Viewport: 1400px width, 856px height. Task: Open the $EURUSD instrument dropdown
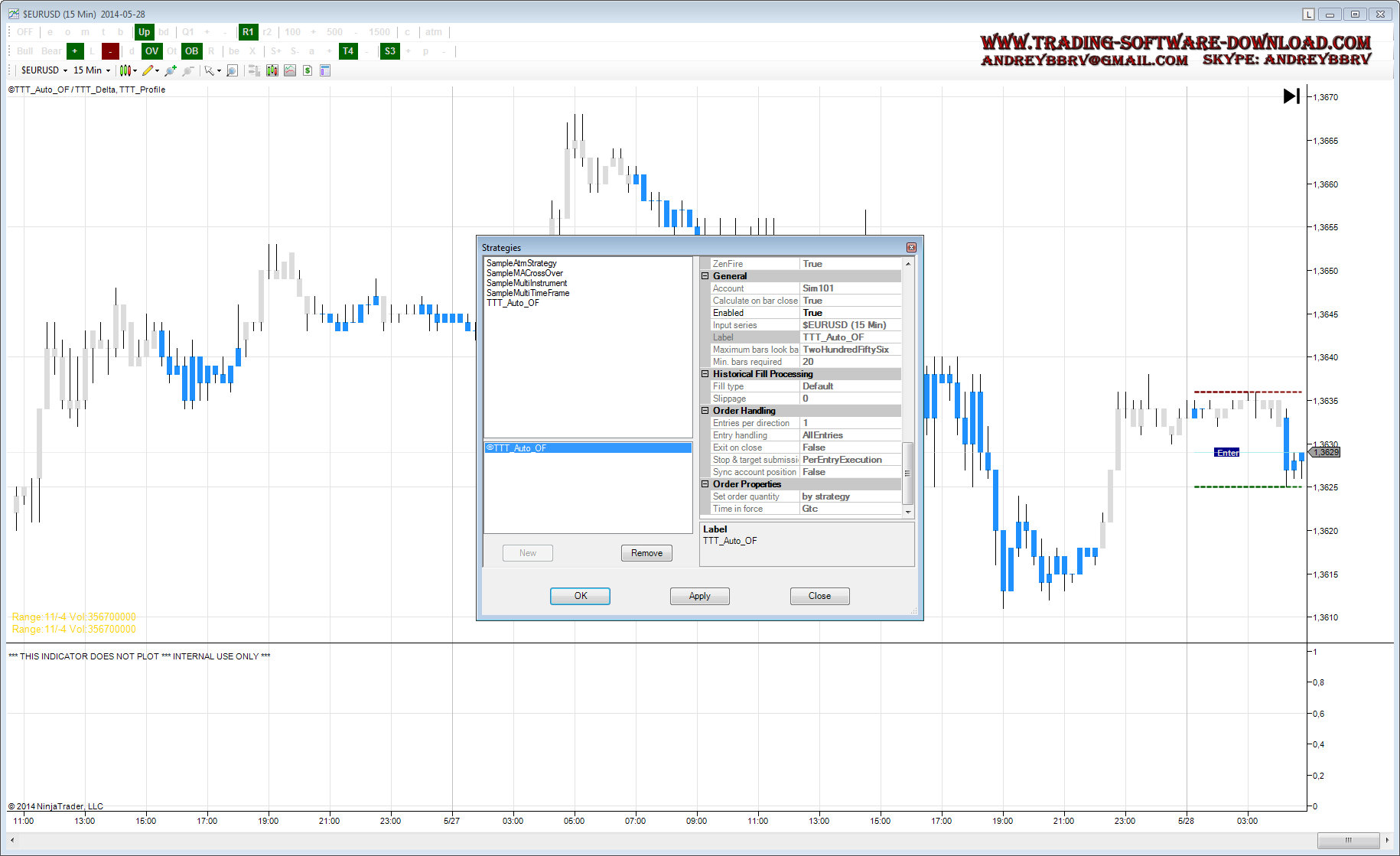pos(44,70)
